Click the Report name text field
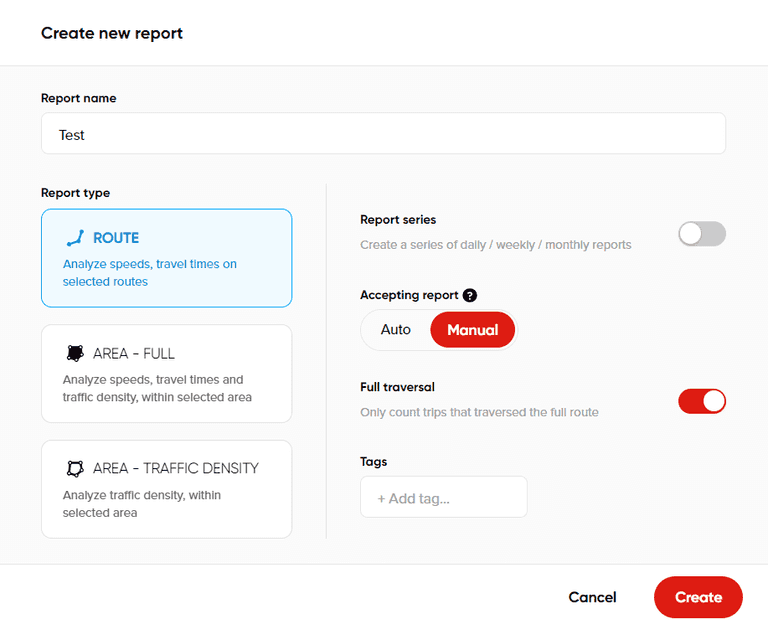The width and height of the screenshot is (768, 630). 383,134
